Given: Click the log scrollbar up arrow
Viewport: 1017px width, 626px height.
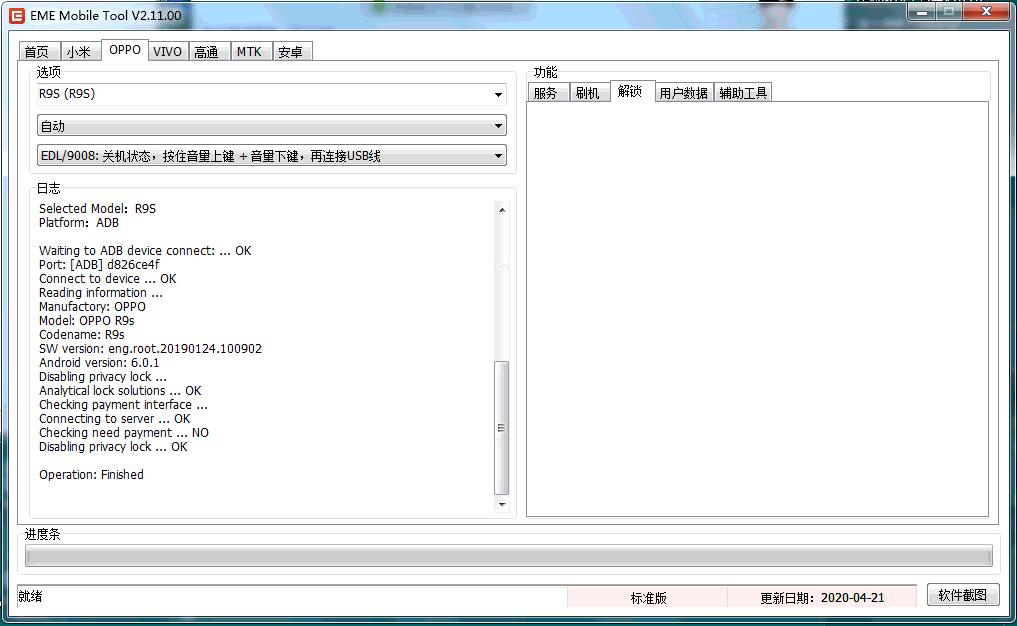Looking at the screenshot, I should tap(501, 210).
